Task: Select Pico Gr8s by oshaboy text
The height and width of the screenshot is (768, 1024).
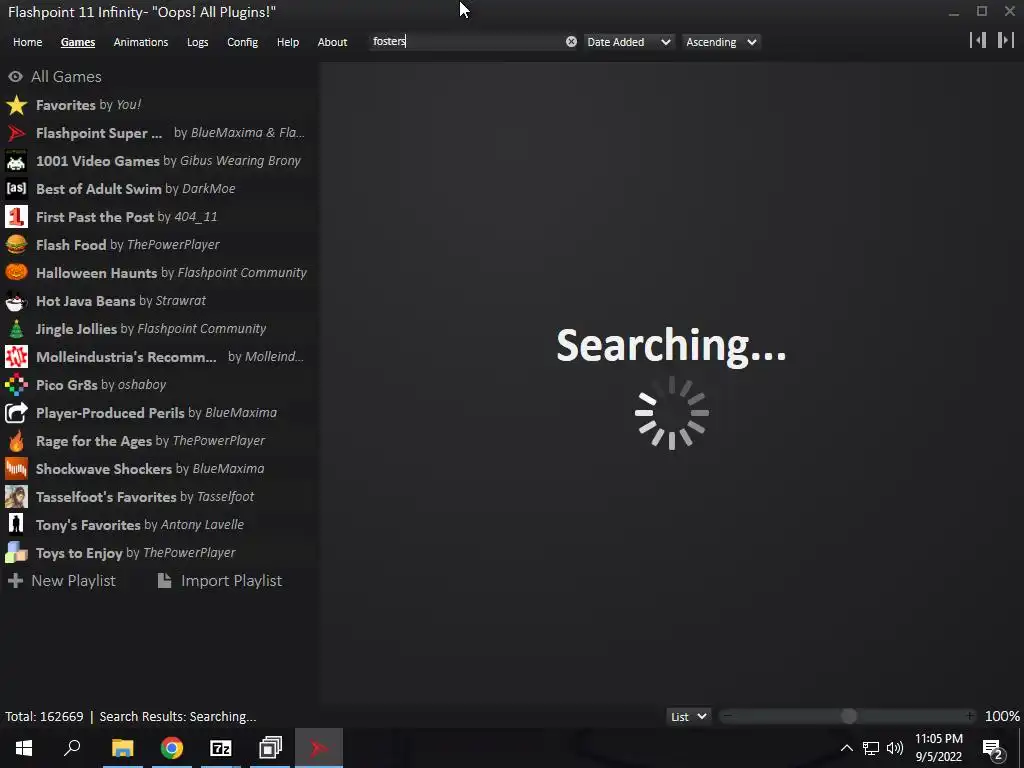Action: click(101, 385)
